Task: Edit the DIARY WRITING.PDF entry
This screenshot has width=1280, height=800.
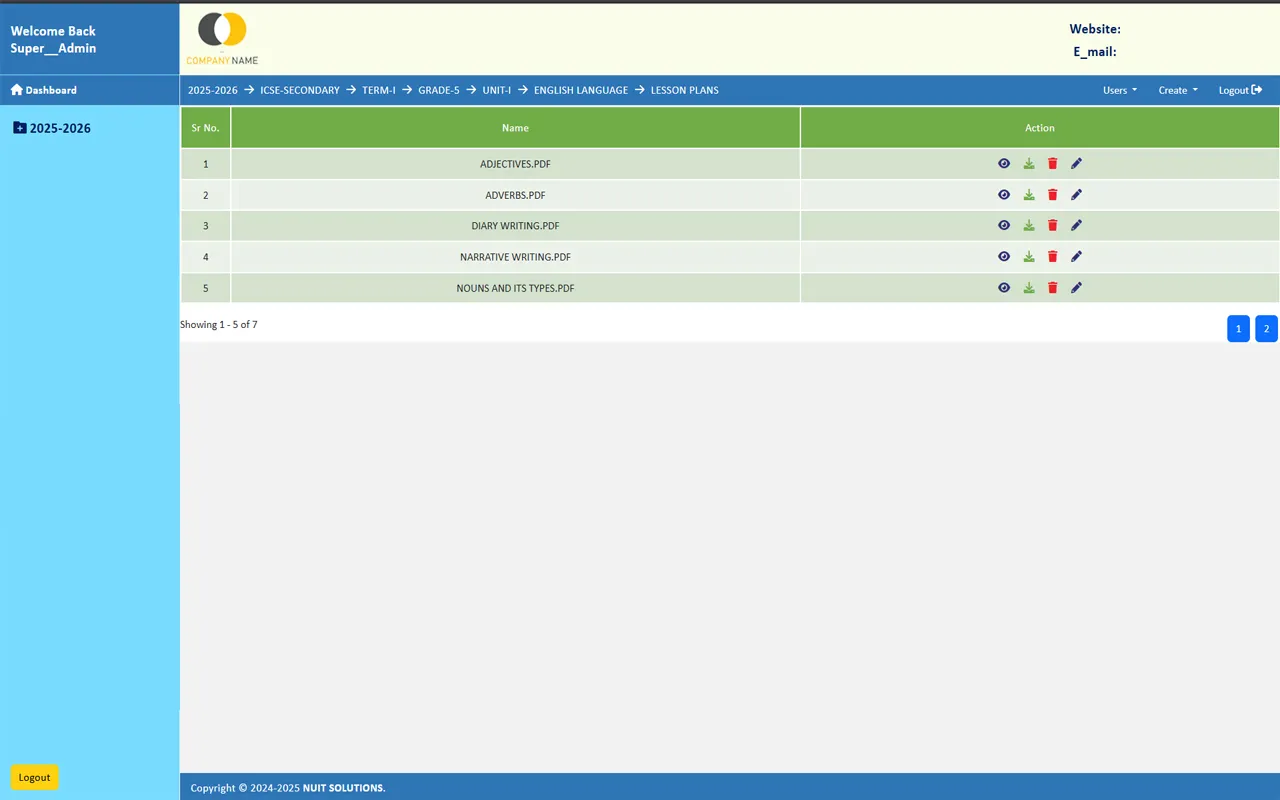Action: [1076, 226]
